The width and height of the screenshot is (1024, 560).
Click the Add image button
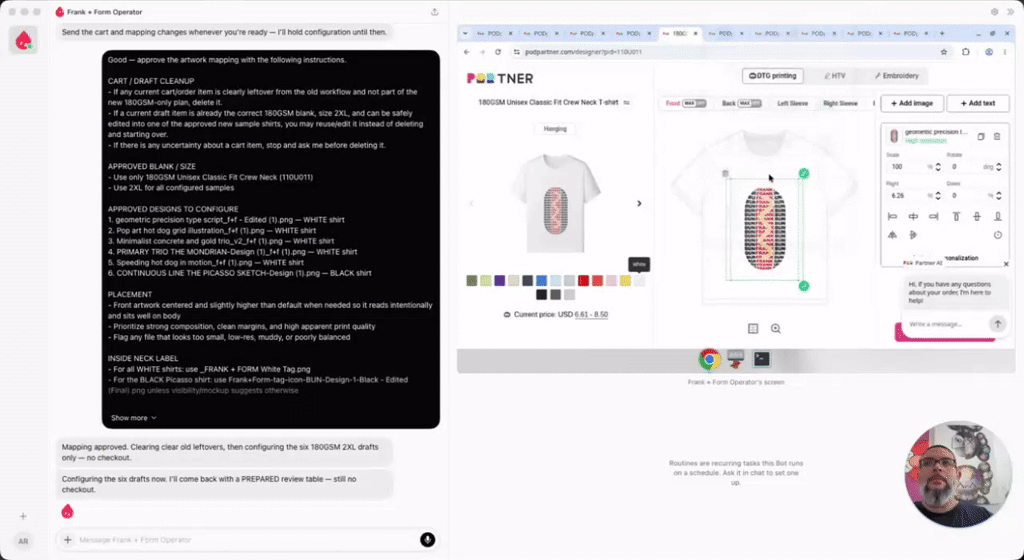pos(912,103)
